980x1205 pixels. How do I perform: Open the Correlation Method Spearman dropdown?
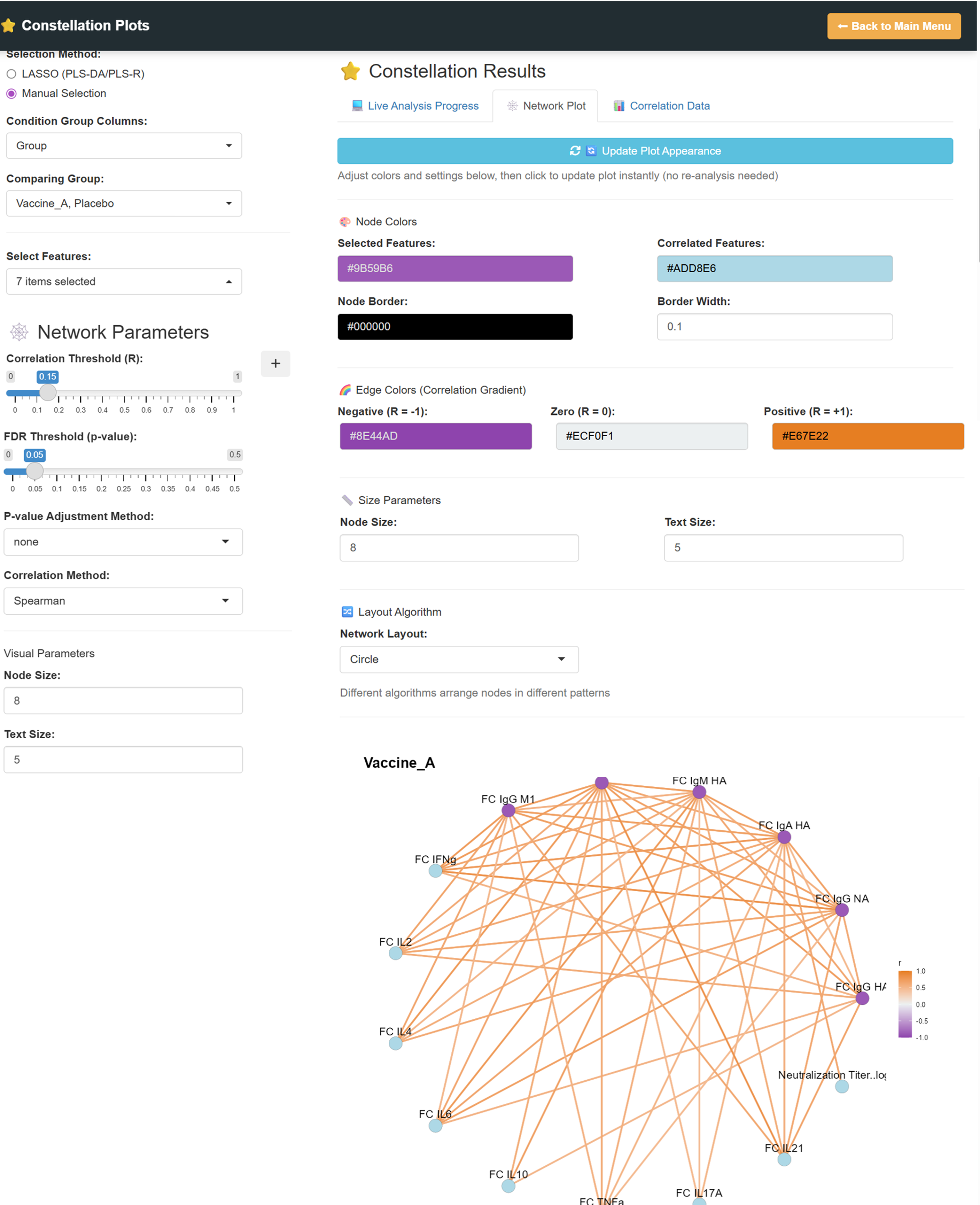tap(123, 601)
